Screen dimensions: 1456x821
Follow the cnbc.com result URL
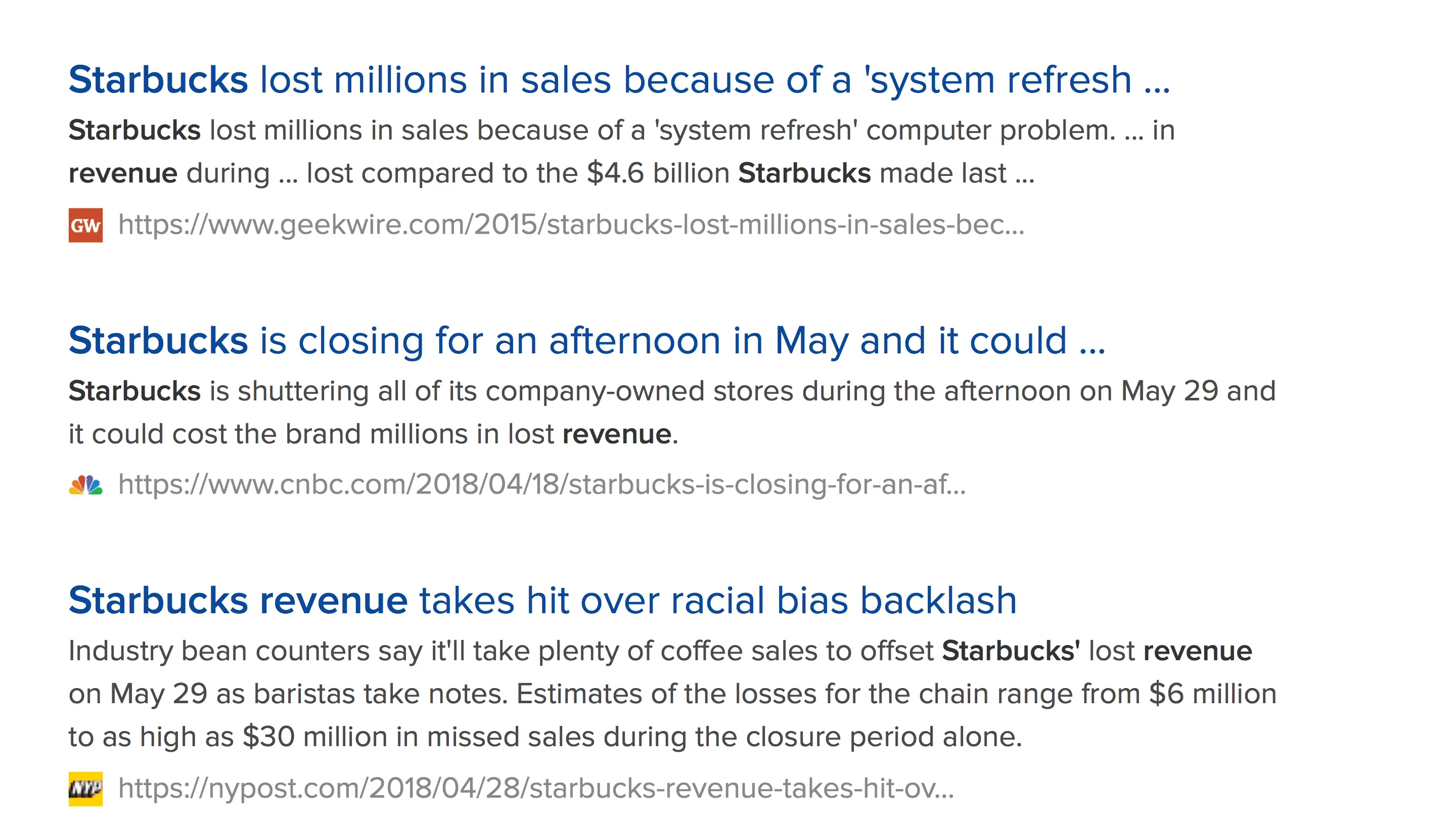[x=541, y=485]
